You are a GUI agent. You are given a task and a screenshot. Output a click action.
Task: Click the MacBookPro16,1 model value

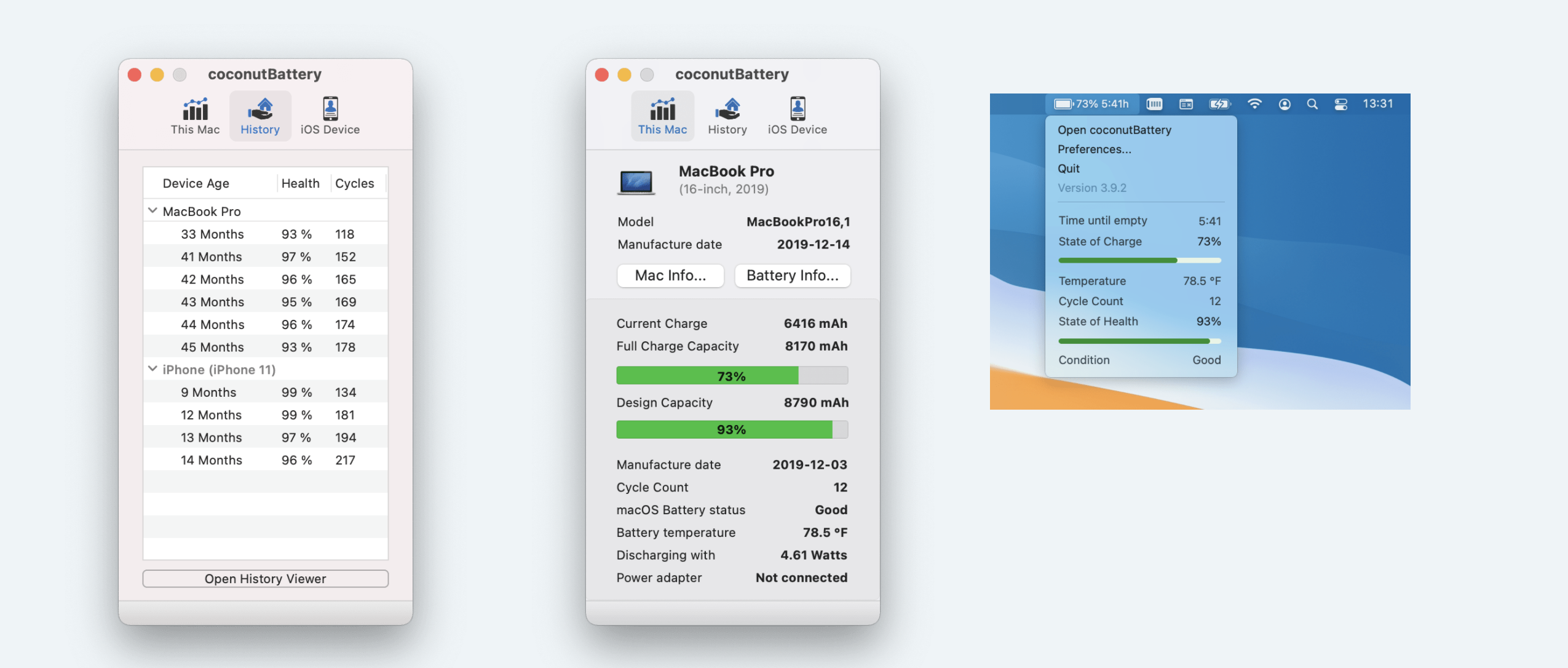point(798,221)
